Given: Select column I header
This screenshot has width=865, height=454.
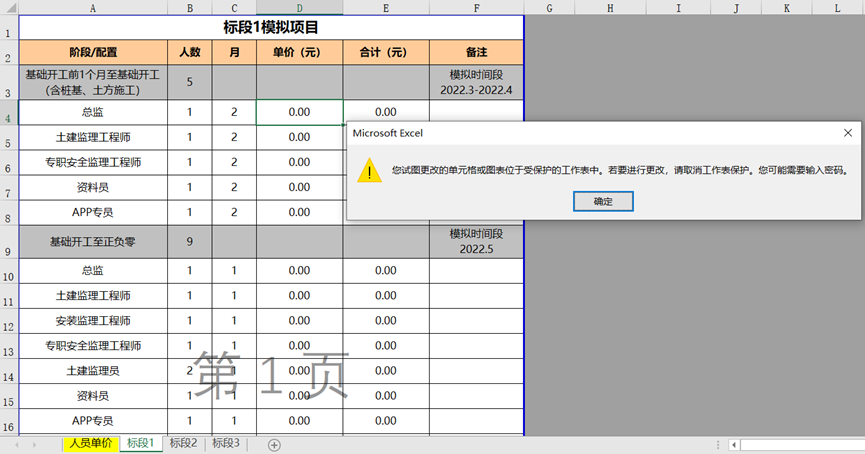Looking at the screenshot, I should [679, 8].
